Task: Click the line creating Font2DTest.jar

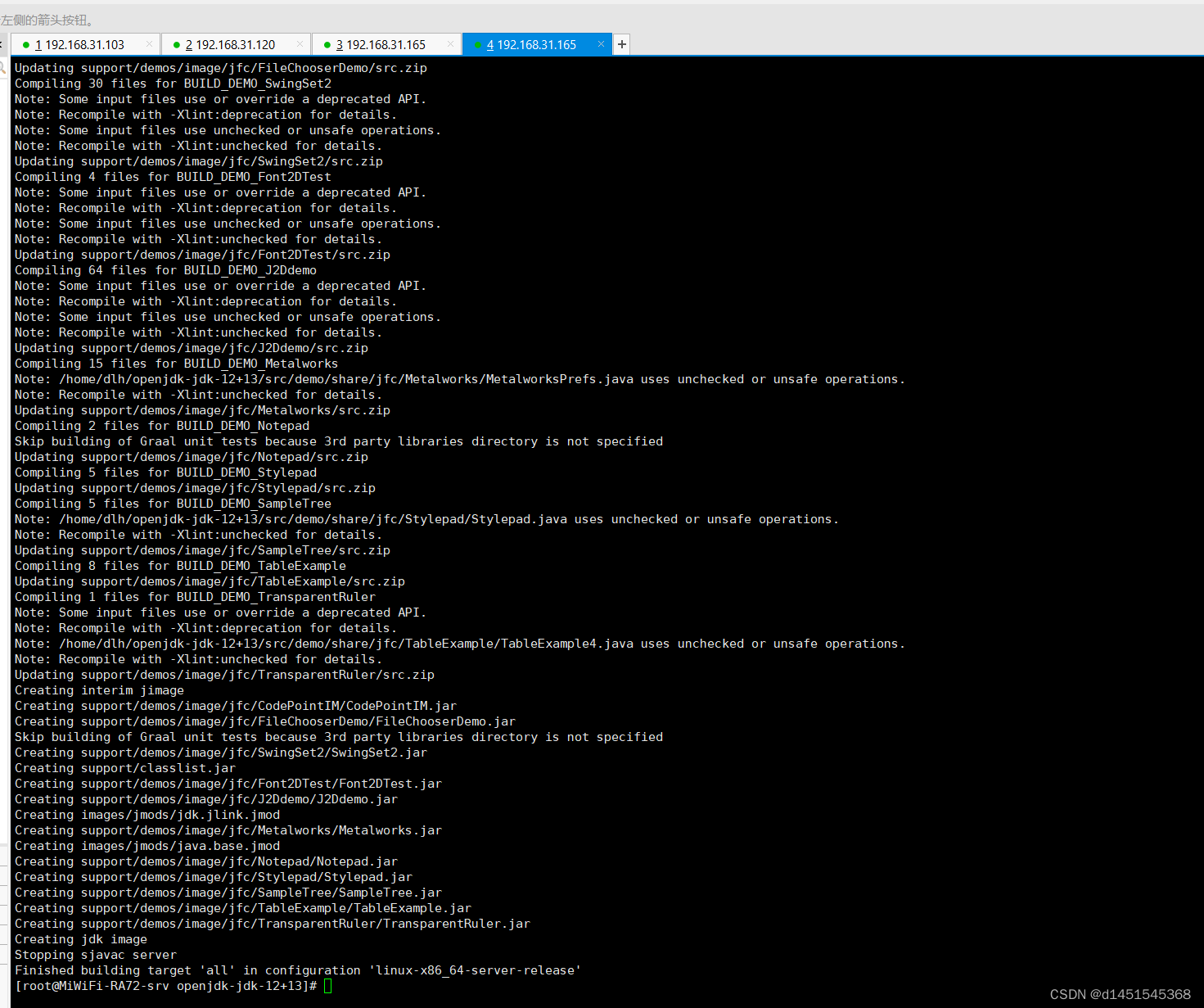Action: pyautogui.click(x=228, y=784)
